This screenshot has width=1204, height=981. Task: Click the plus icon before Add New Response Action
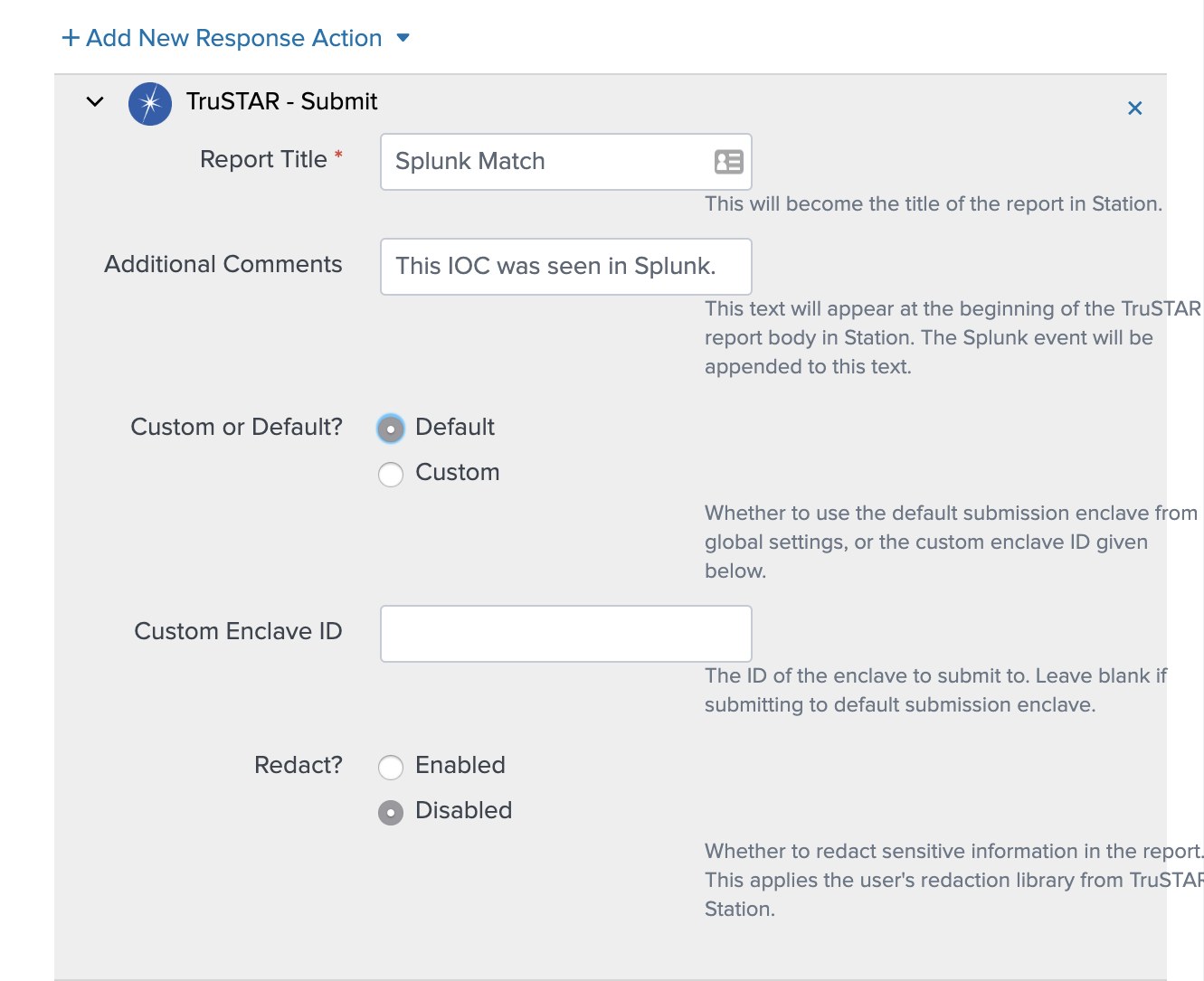71,38
